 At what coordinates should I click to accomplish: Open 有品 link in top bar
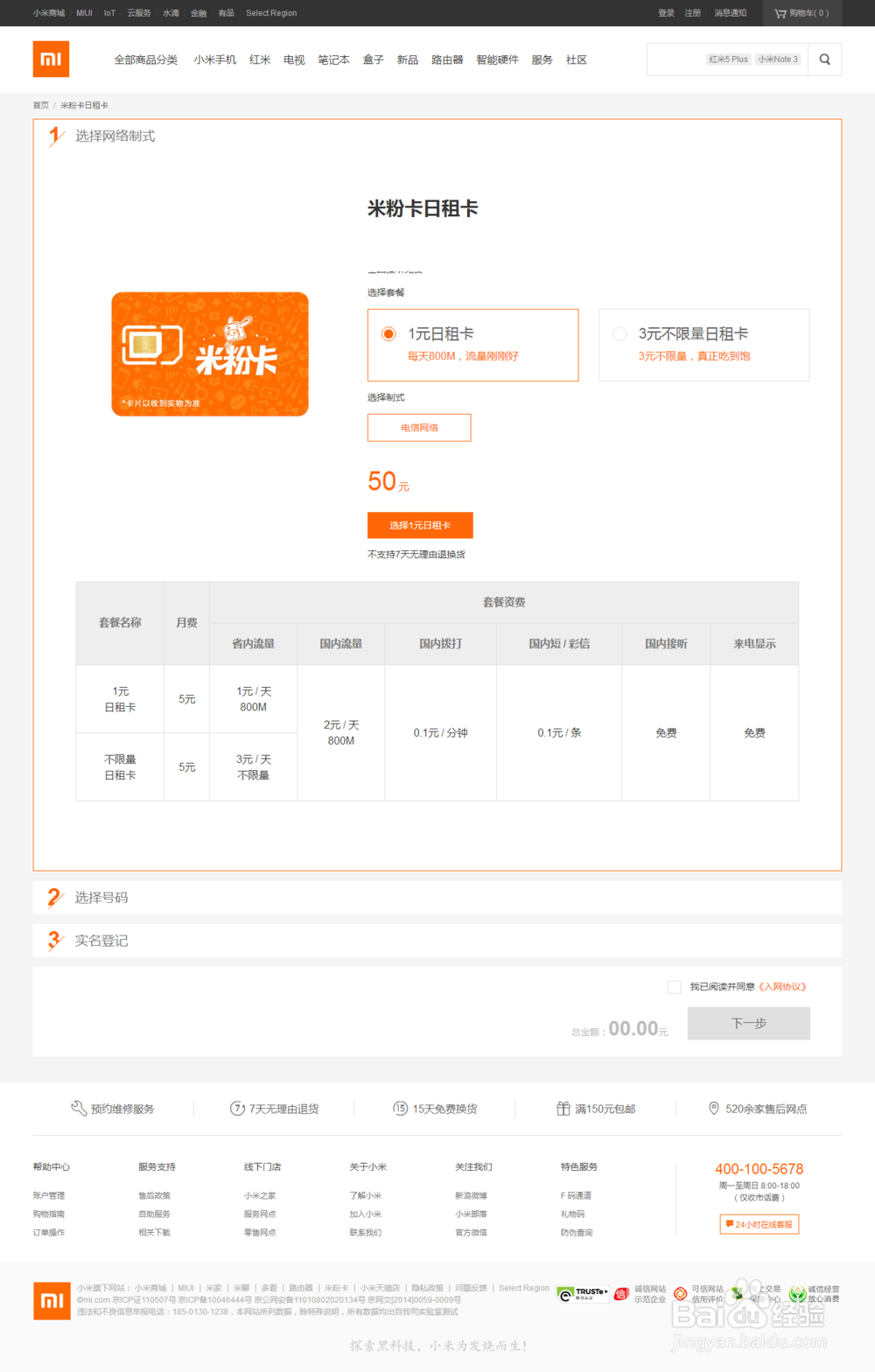tap(226, 13)
